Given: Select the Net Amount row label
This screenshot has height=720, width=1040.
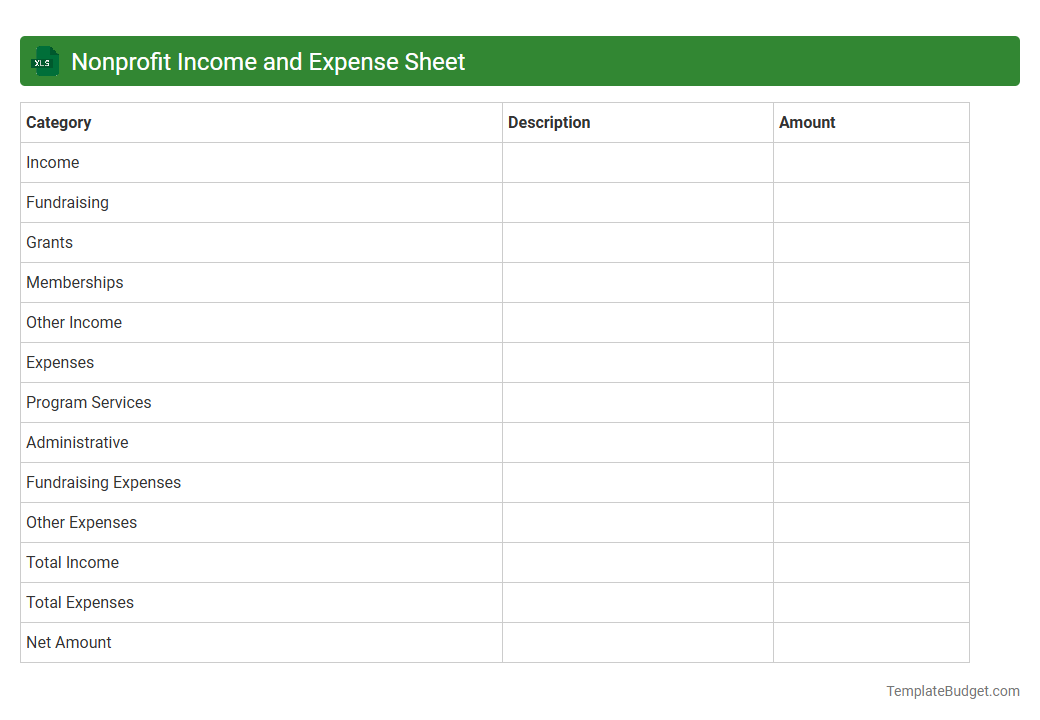Looking at the screenshot, I should click(68, 642).
